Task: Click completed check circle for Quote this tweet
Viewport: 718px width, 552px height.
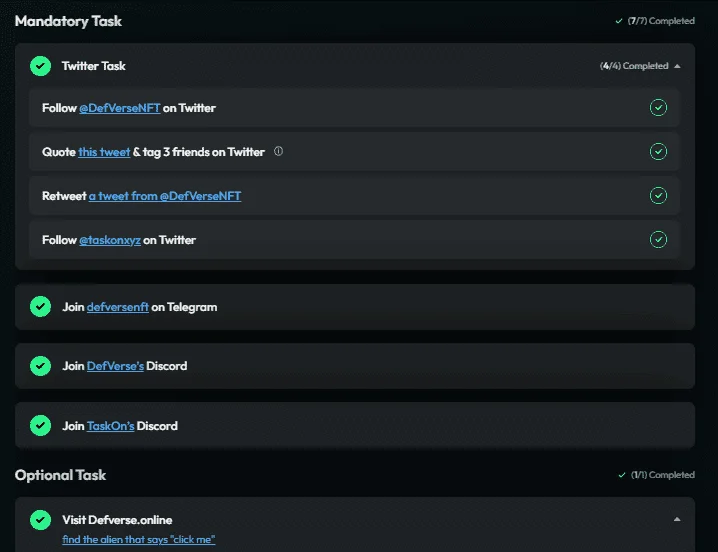Action: pos(658,152)
